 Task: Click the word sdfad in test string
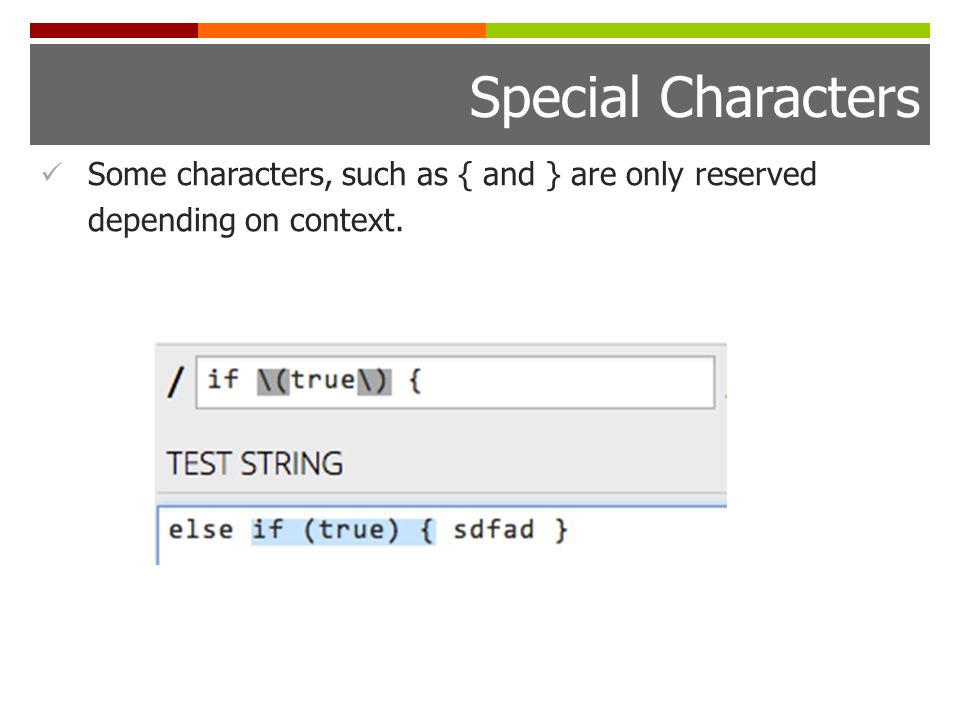coord(493,530)
